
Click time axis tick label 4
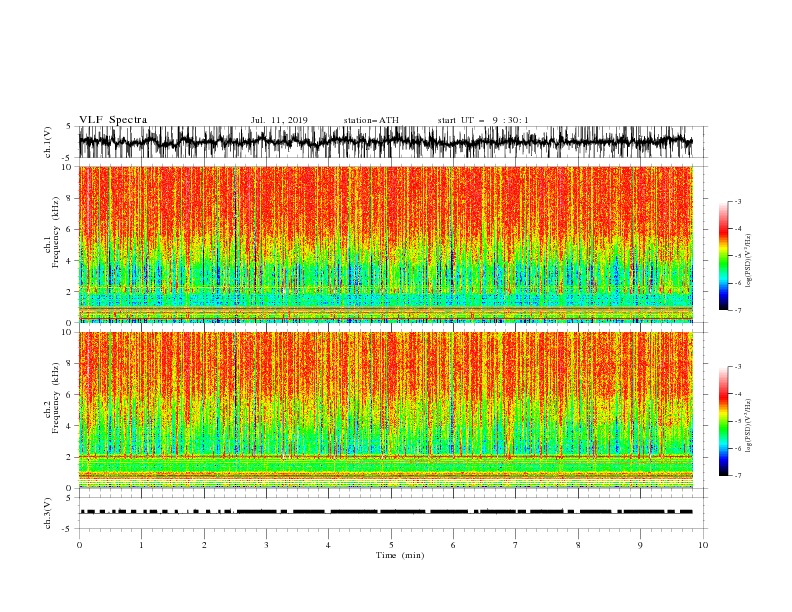click(x=328, y=545)
